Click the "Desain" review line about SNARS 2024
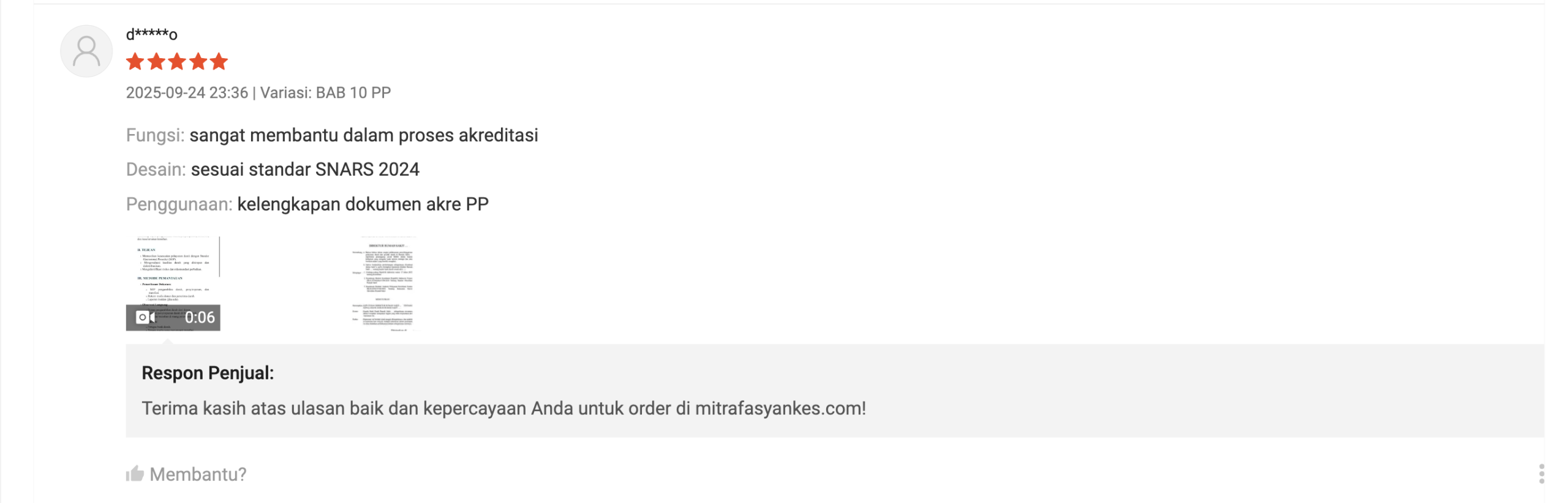 [x=273, y=170]
